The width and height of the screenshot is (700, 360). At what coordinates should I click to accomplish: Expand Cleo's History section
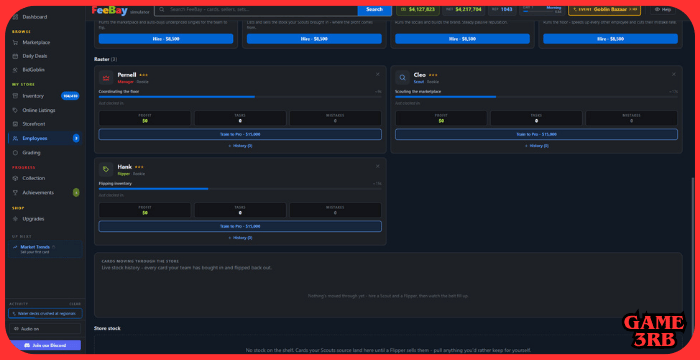click(x=536, y=146)
